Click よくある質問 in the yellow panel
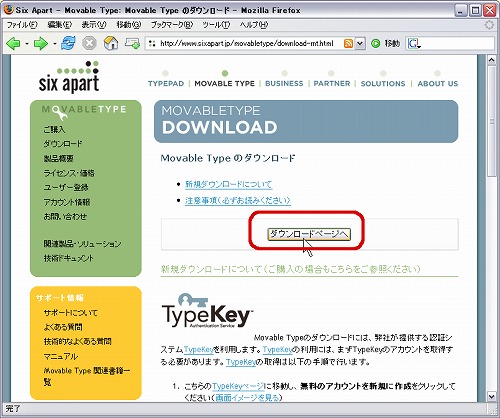Viewport: 500px width, 418px height. (63, 327)
